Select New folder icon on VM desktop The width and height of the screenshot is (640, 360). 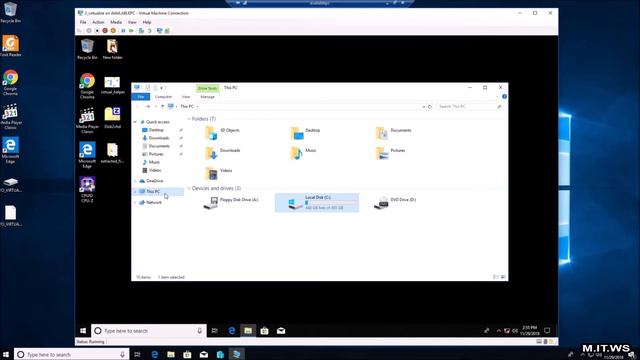[112, 49]
